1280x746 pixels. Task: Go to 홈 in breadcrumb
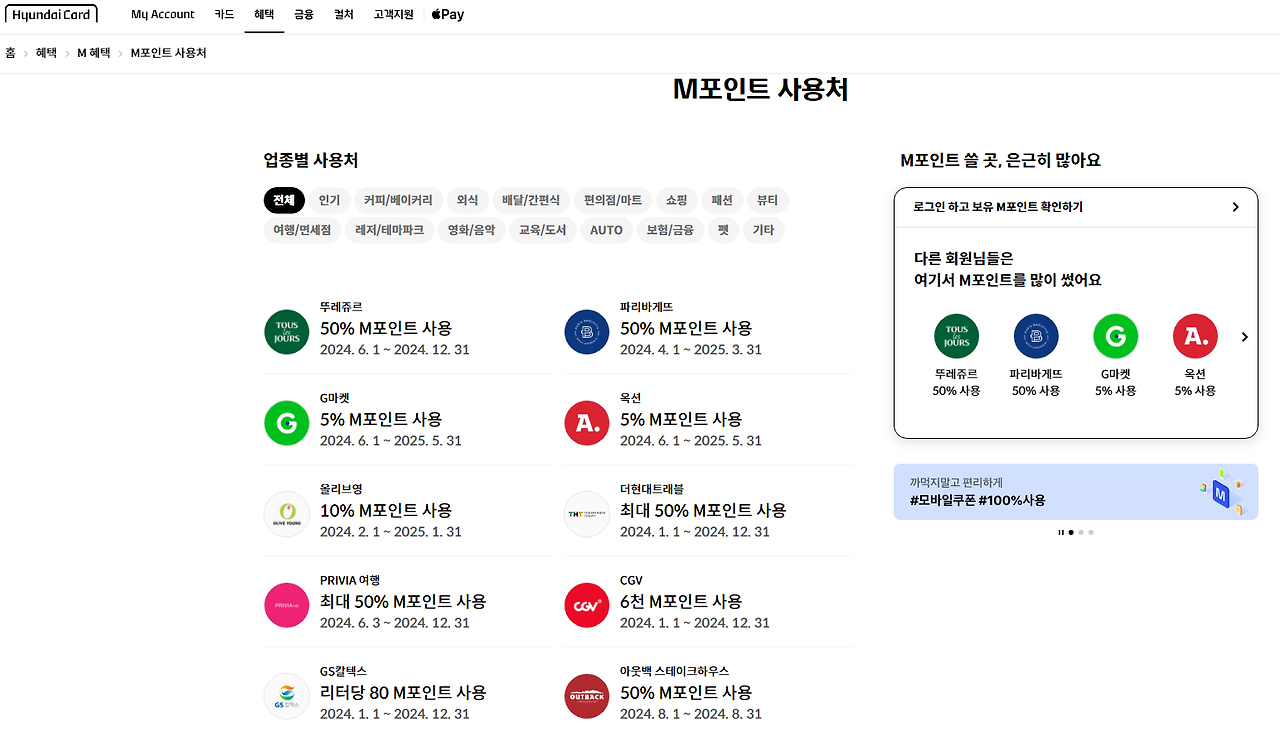(x=10, y=53)
